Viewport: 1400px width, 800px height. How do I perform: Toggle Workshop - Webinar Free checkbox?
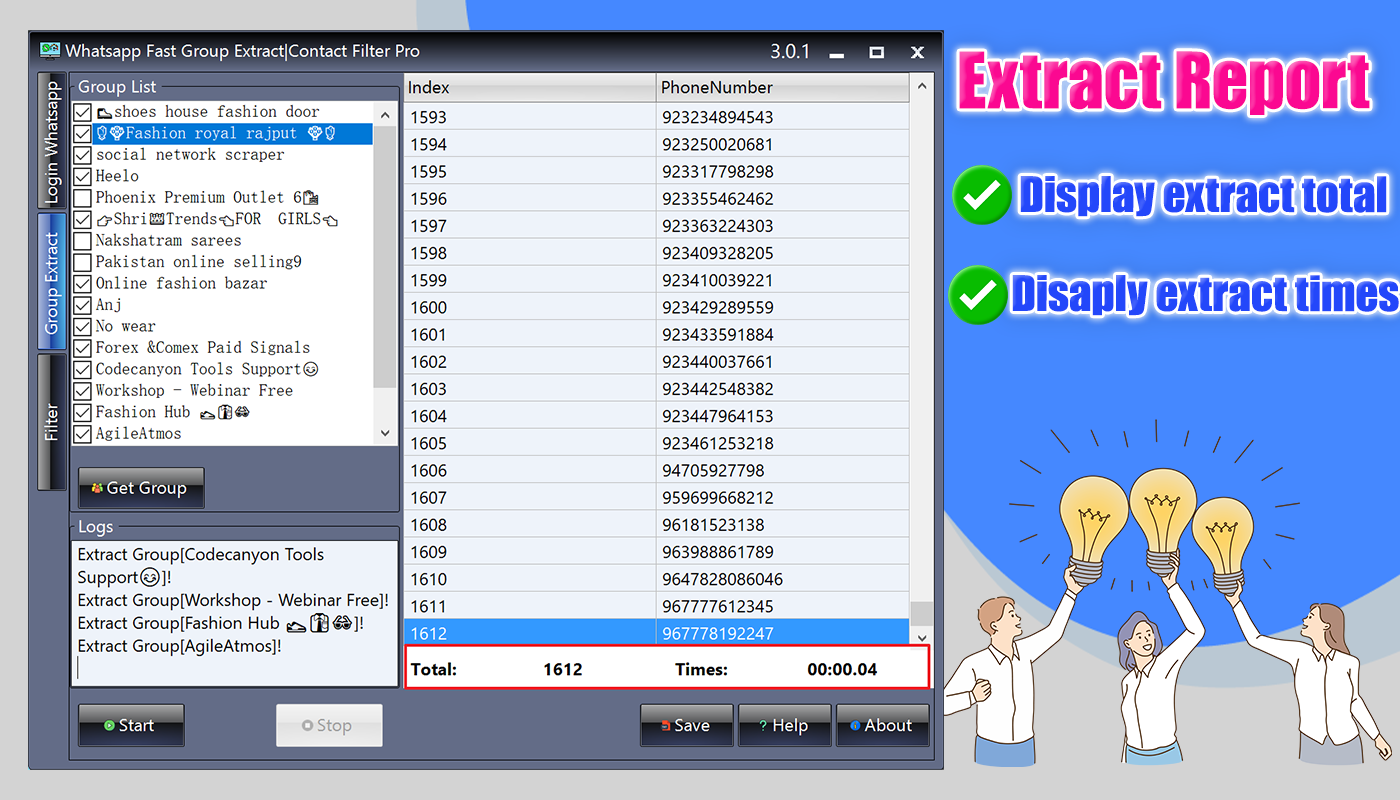pyautogui.click(x=83, y=391)
